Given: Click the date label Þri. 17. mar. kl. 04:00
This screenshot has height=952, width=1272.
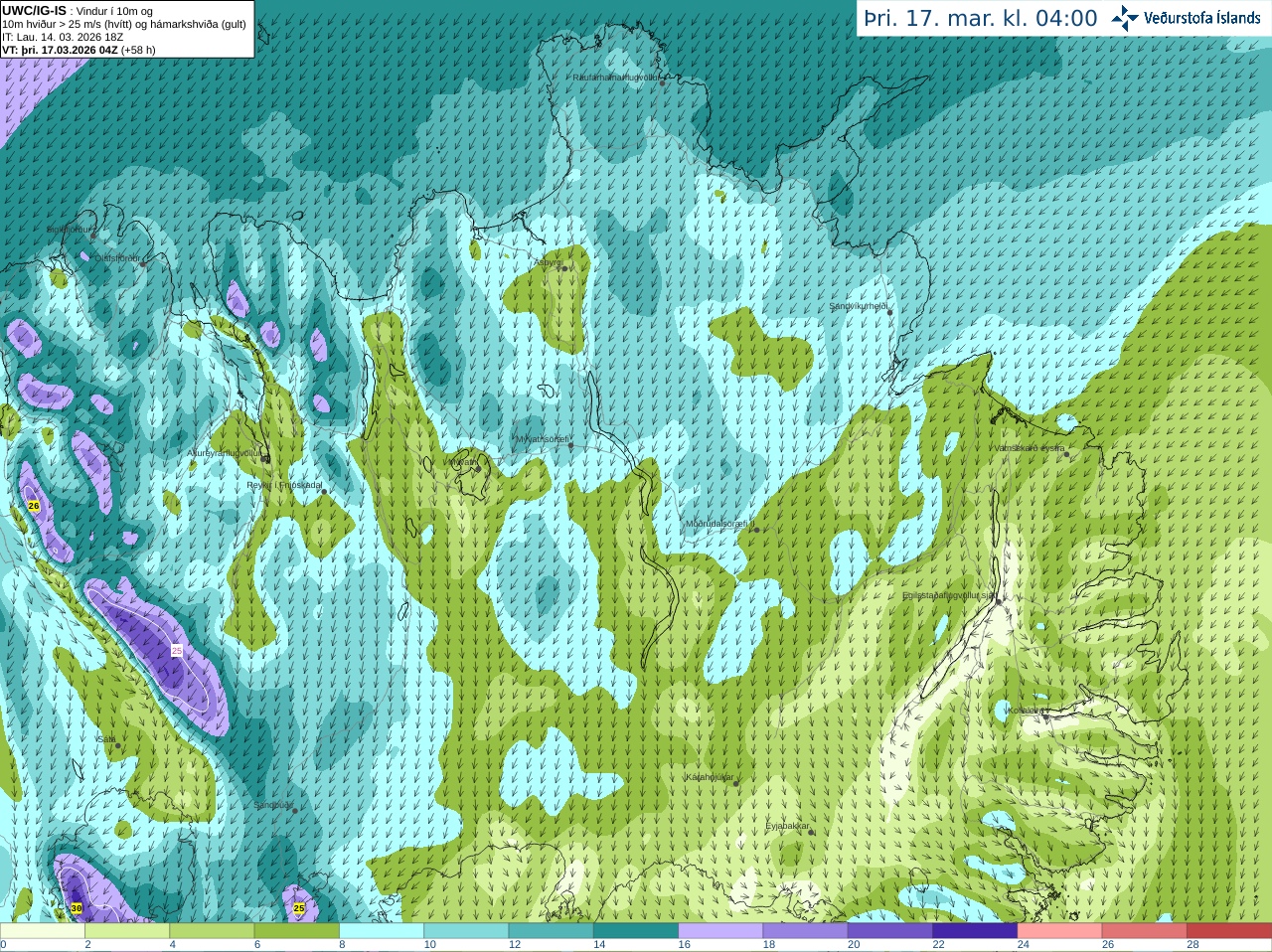Looking at the screenshot, I should [981, 18].
